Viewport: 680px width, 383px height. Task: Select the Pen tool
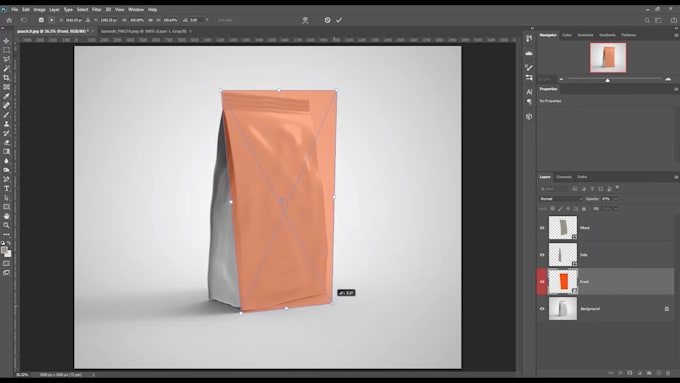(x=6, y=179)
